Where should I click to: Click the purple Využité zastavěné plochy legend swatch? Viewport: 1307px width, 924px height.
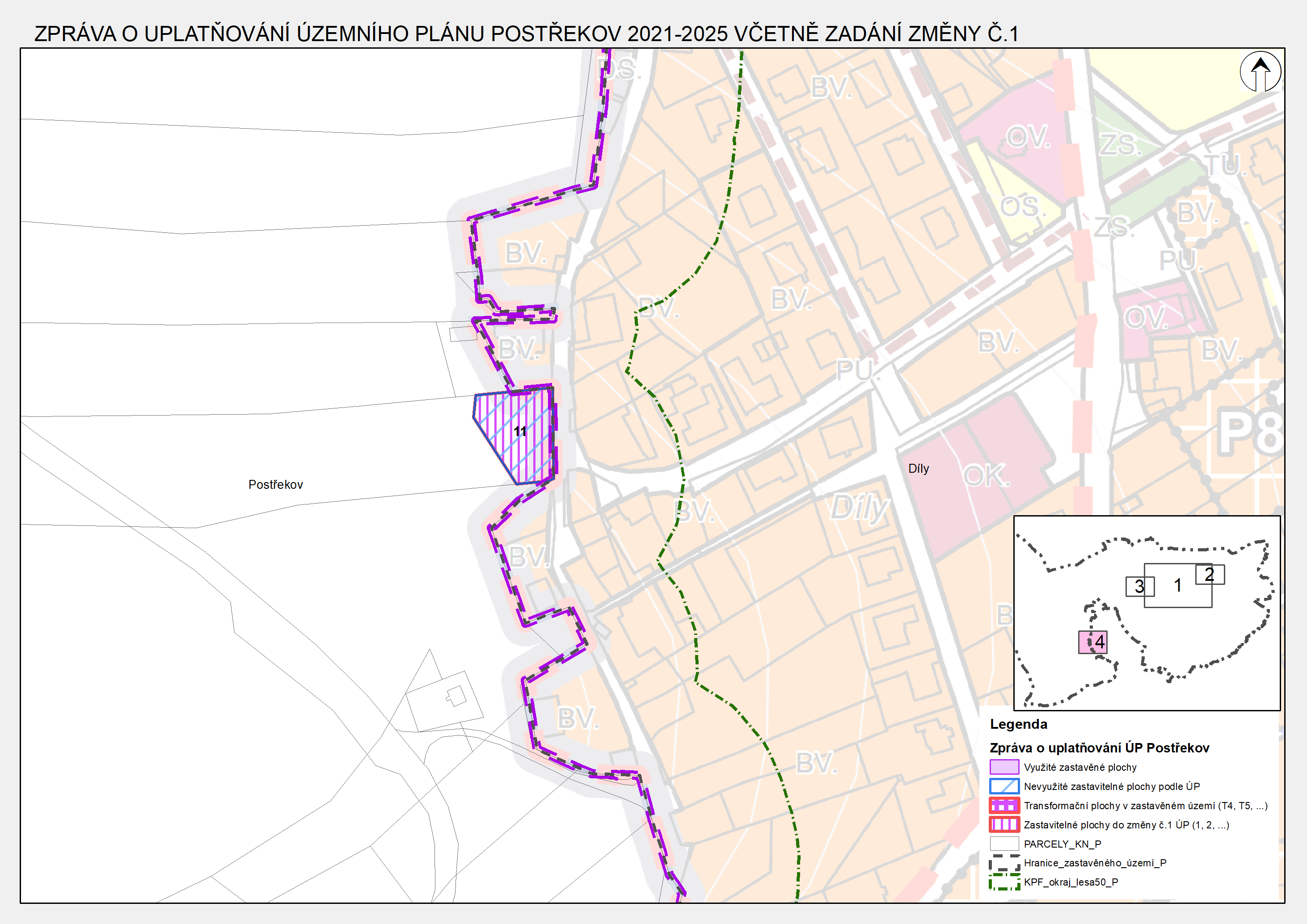coord(1004,767)
